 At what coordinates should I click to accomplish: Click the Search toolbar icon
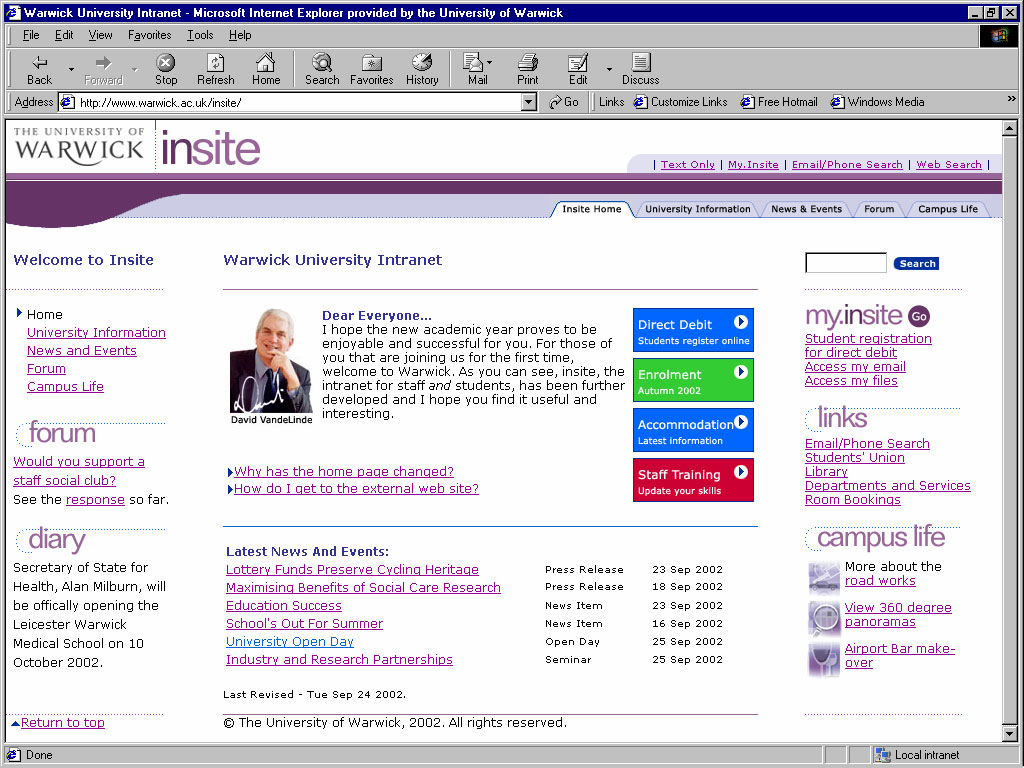click(322, 69)
